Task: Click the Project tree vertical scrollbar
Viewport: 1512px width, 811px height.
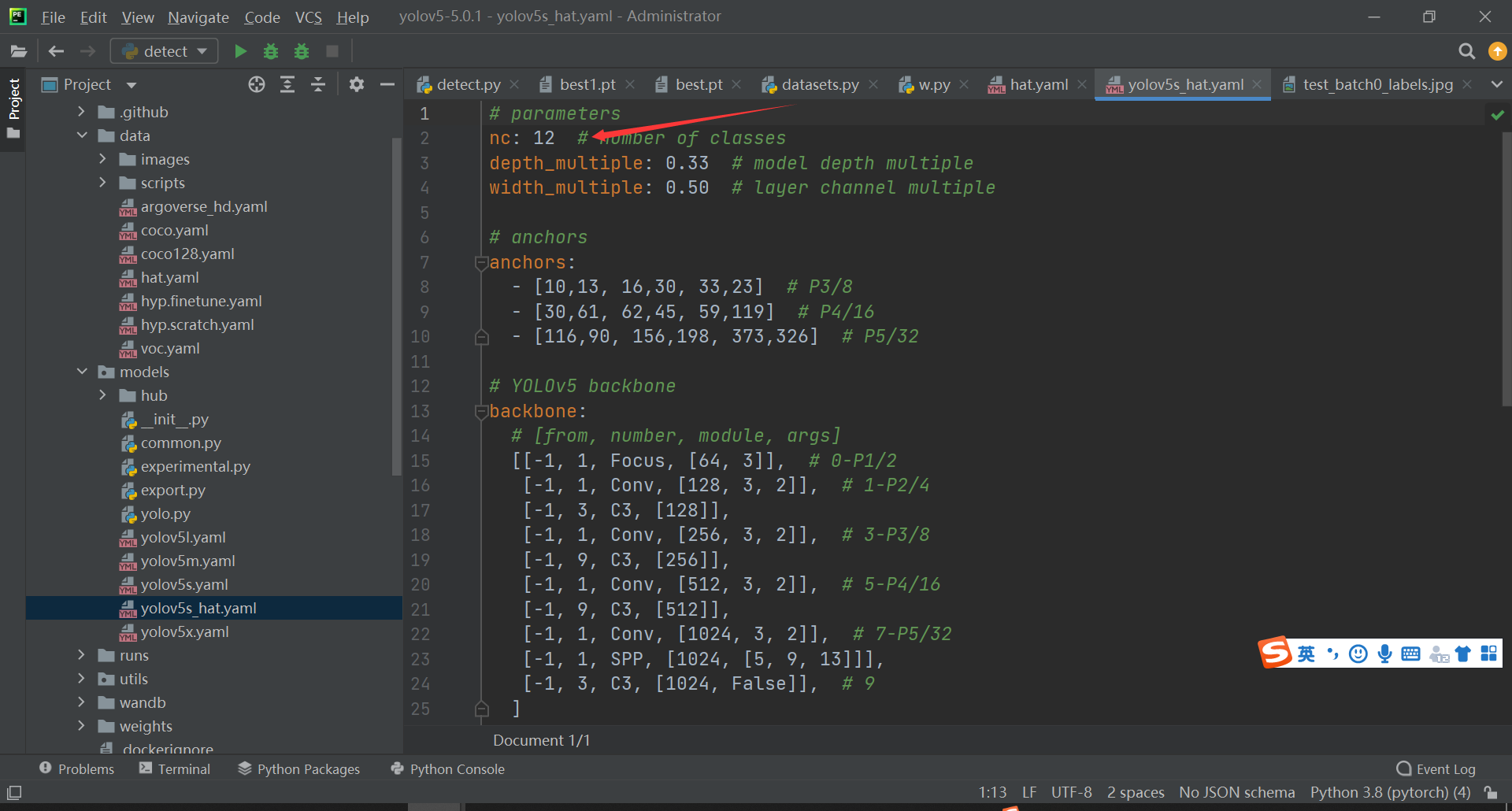Action: point(396,307)
